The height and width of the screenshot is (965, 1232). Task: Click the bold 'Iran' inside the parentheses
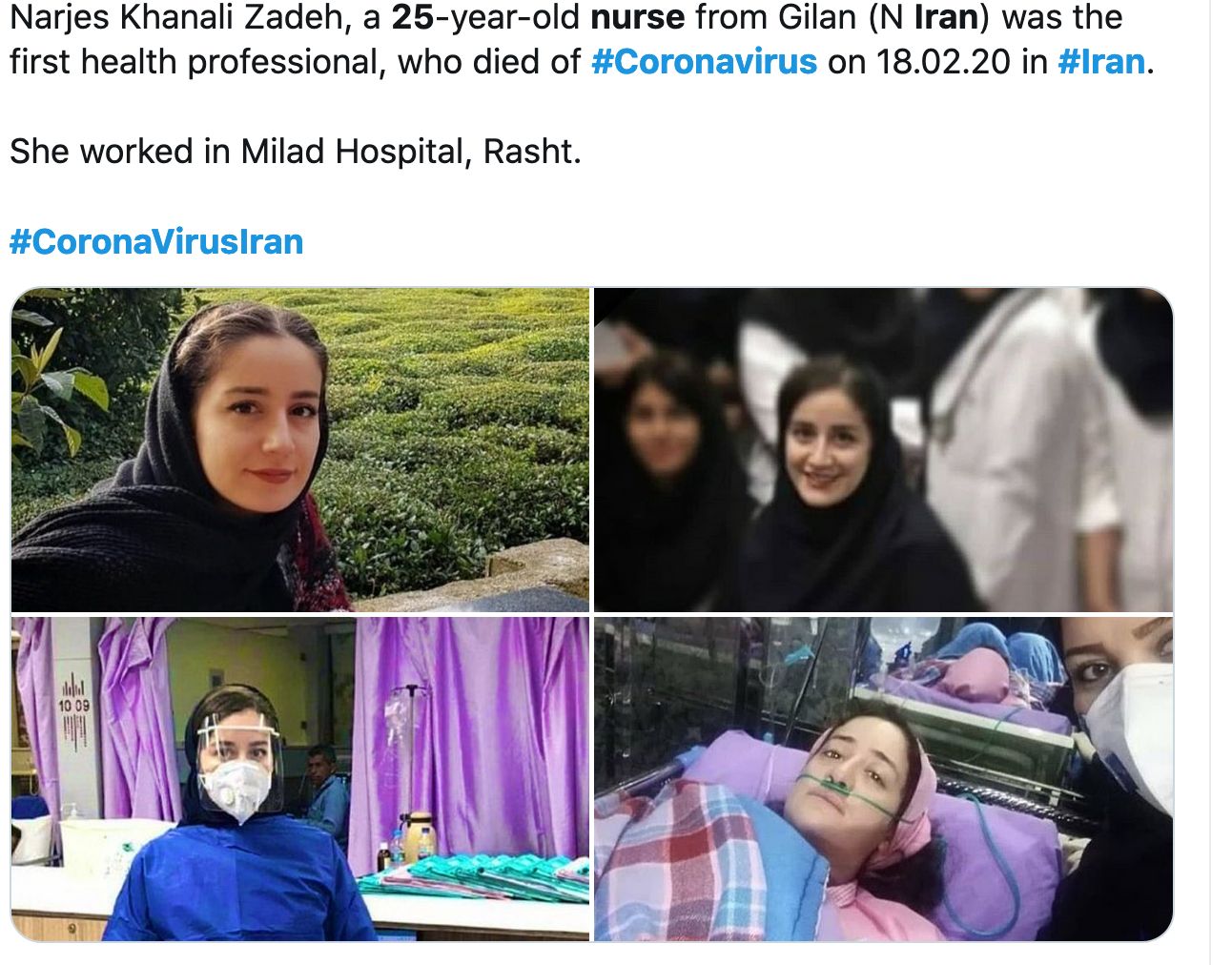[x=946, y=16]
